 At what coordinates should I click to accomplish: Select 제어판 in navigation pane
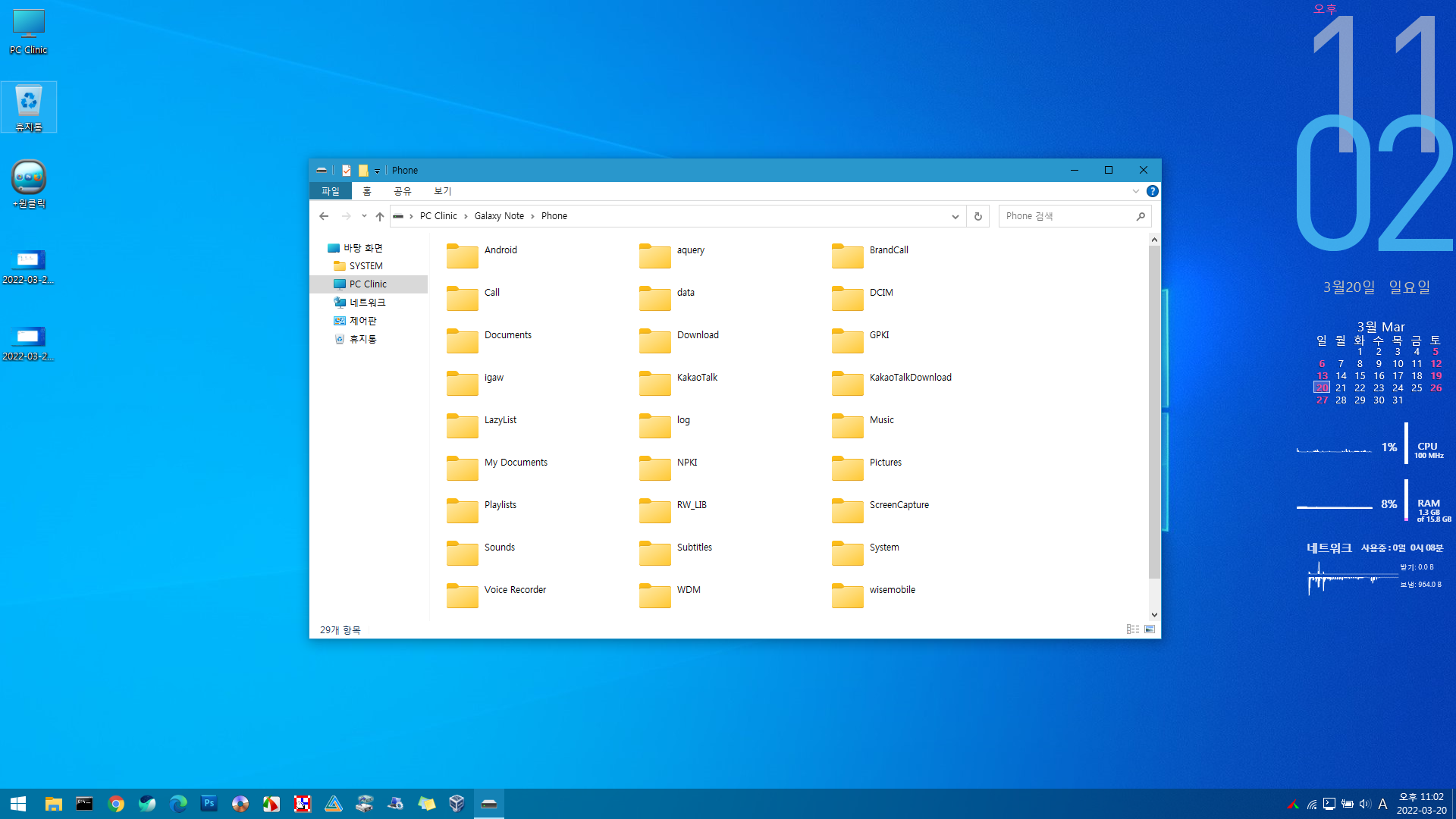pos(355,321)
